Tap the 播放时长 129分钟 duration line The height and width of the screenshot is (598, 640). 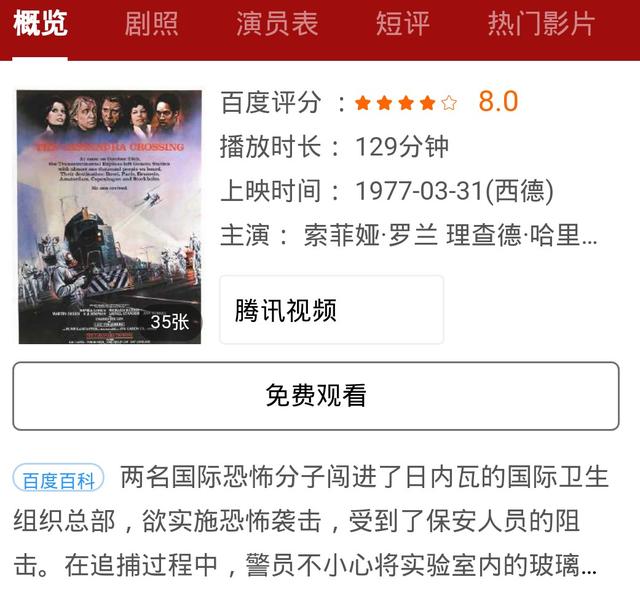pos(334,146)
